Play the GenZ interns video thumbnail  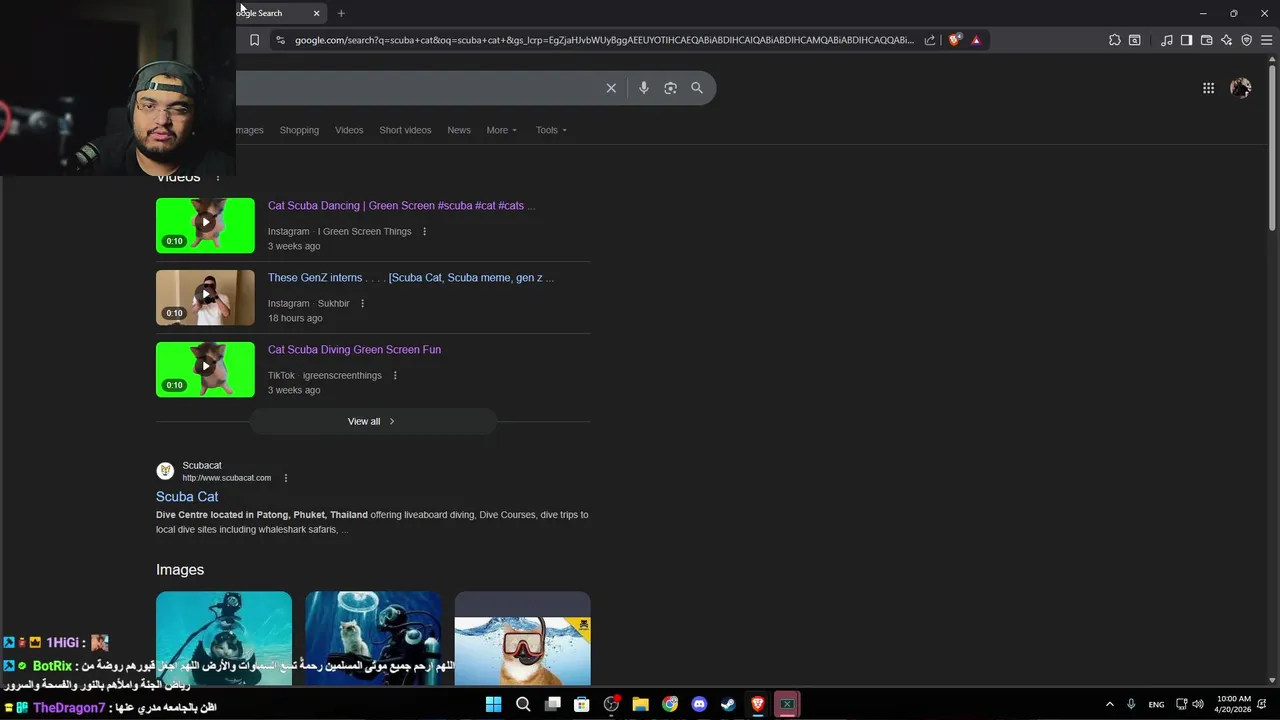[205, 297]
